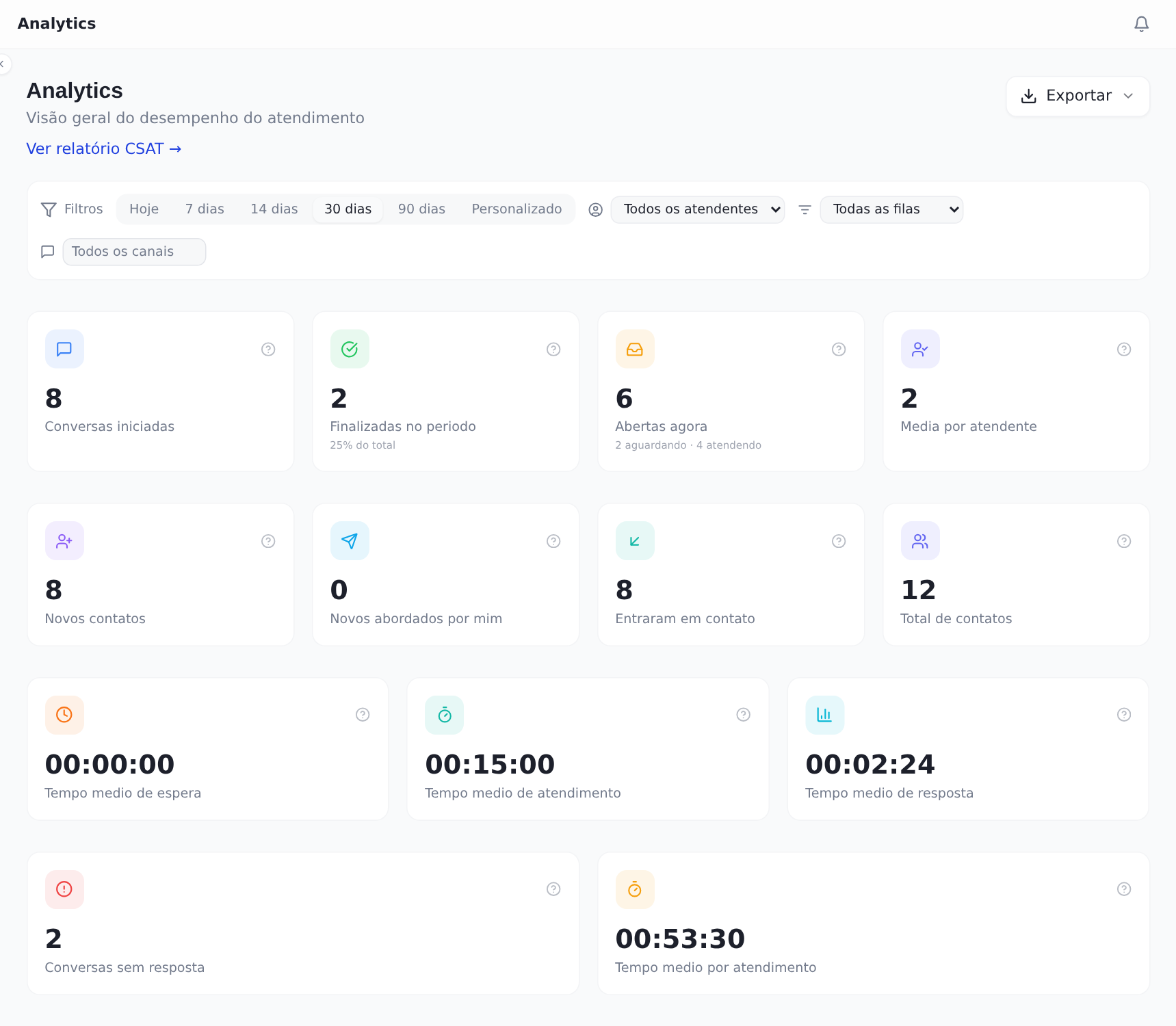Collapse sidebar with chevron arrow
1176x1026 pixels.
[3, 64]
